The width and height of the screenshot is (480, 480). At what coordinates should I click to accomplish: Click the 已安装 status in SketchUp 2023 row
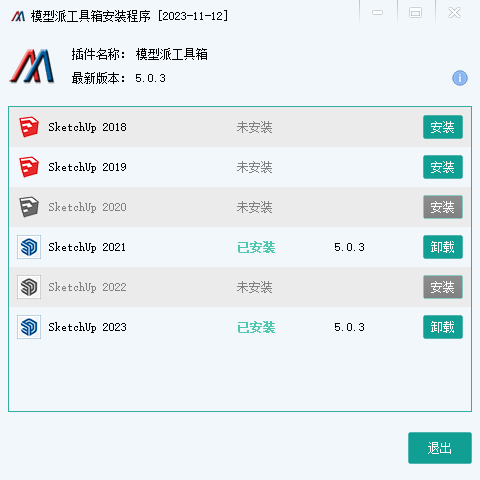coord(256,327)
